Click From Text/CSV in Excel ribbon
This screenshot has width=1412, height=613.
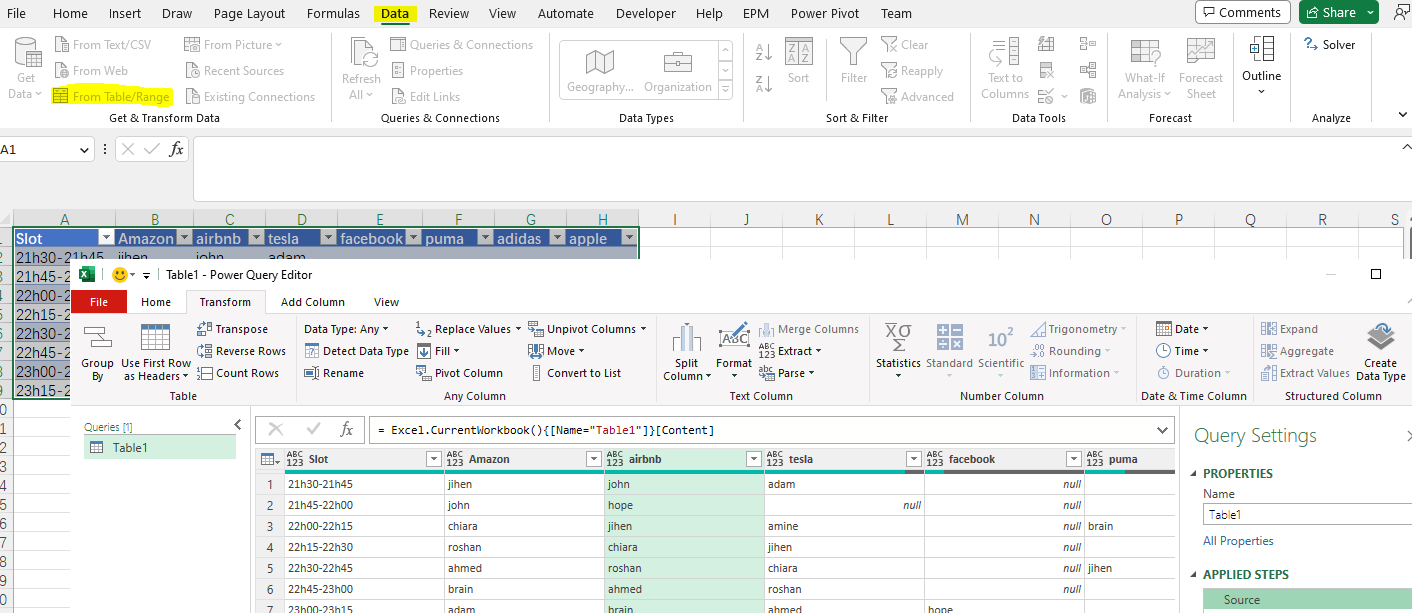[101, 45]
